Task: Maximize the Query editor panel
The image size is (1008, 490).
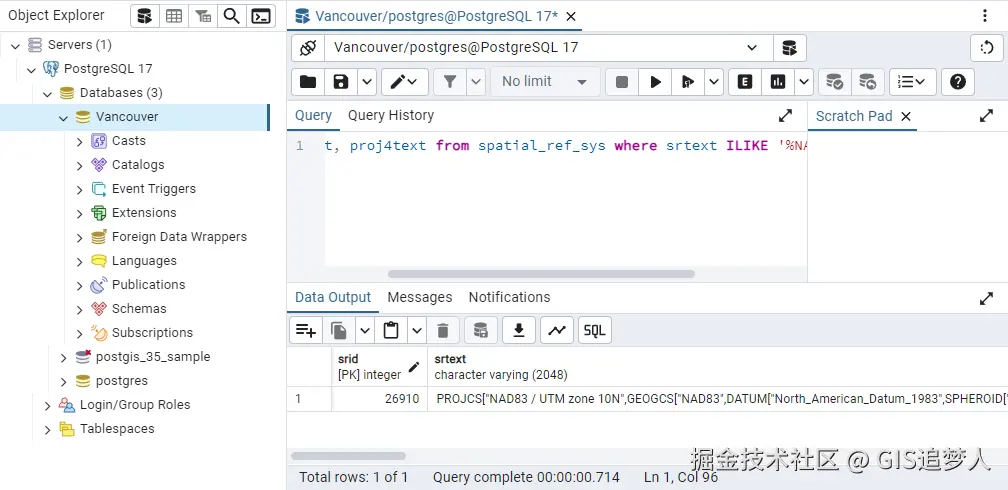Action: pyautogui.click(x=785, y=116)
